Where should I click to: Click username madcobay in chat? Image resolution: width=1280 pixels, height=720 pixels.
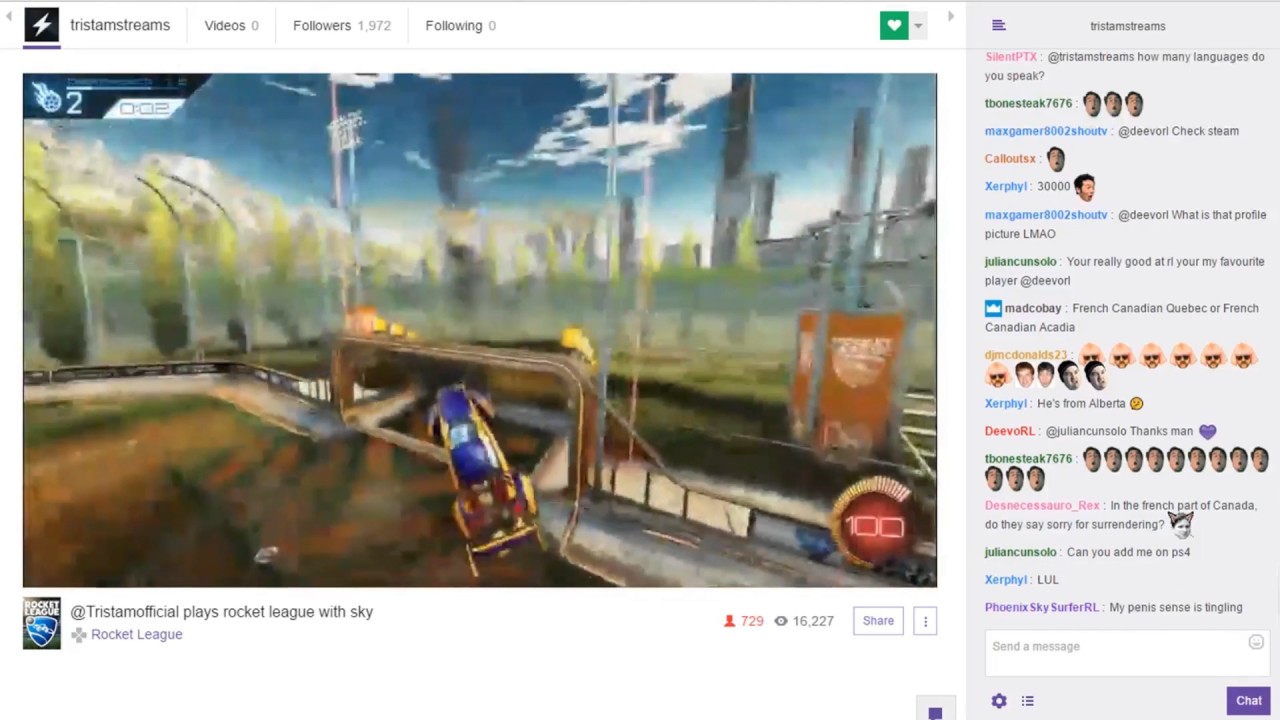pyautogui.click(x=1033, y=309)
